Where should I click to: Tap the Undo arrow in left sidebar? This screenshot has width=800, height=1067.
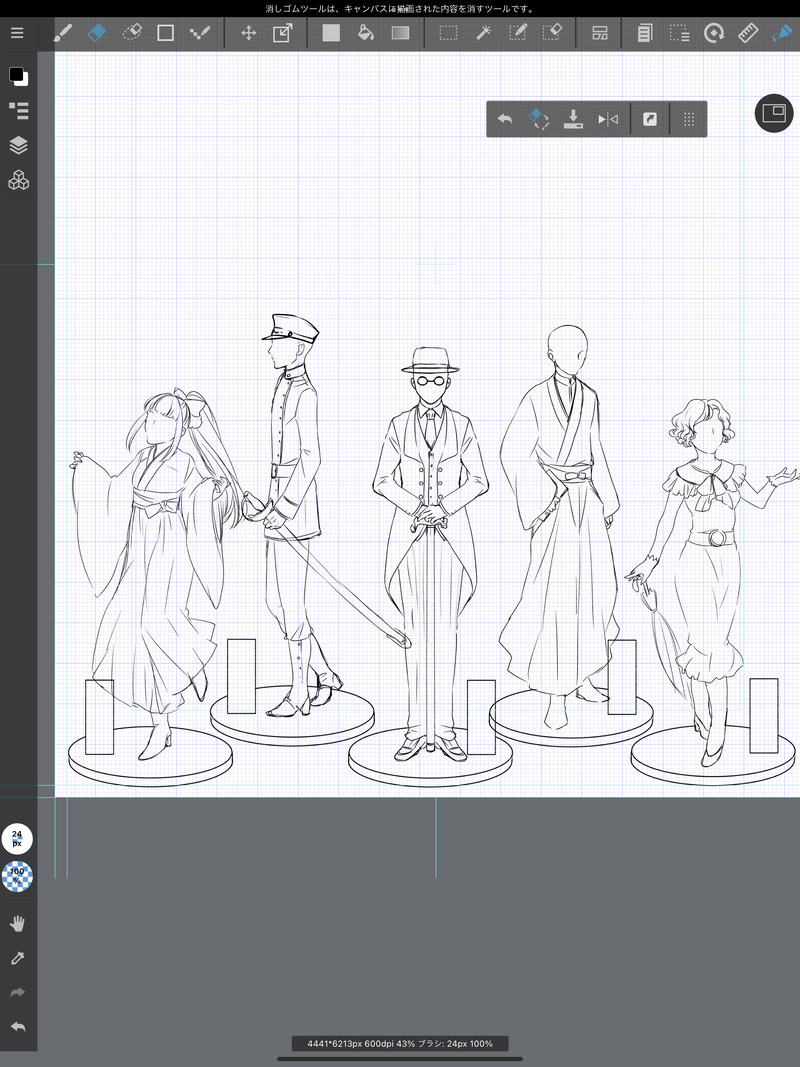click(18, 1027)
